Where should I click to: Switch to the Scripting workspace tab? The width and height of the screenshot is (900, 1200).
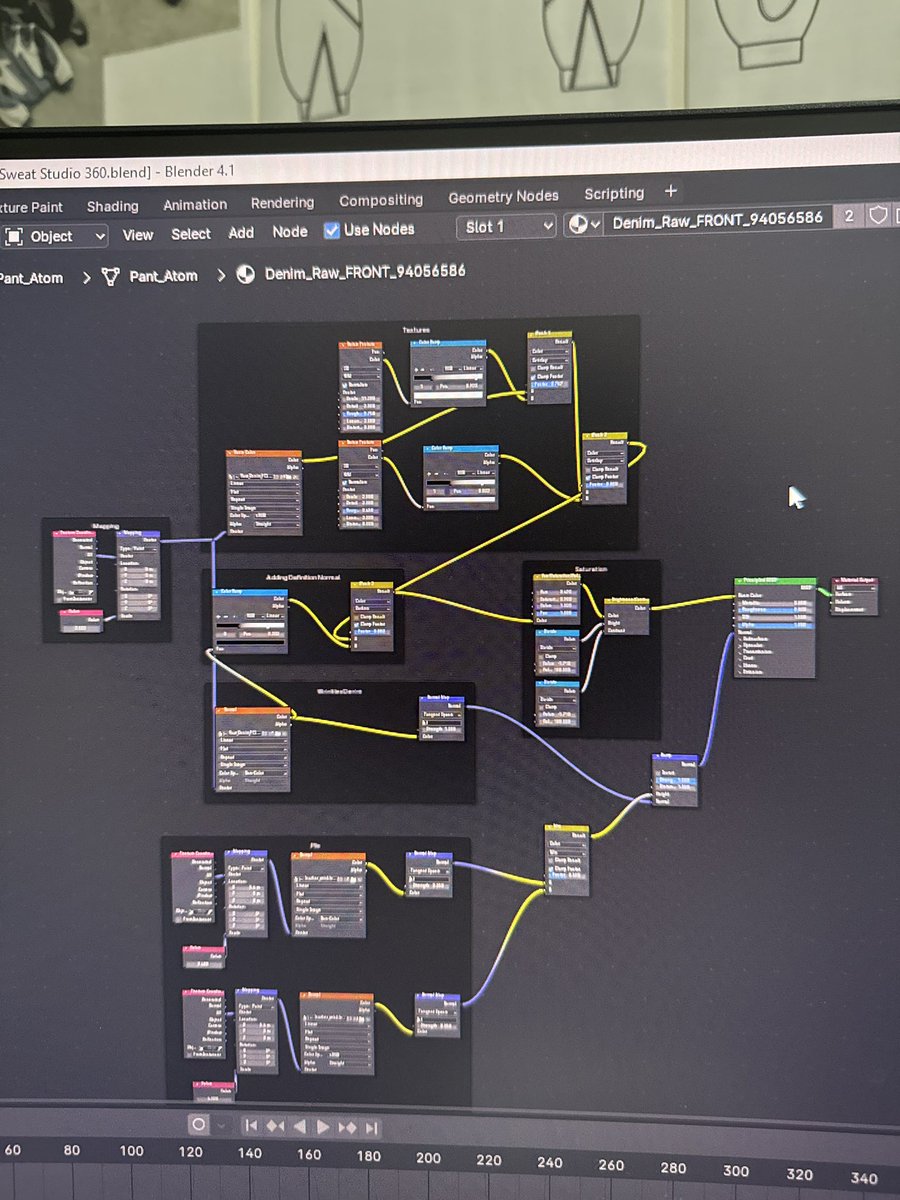point(614,194)
